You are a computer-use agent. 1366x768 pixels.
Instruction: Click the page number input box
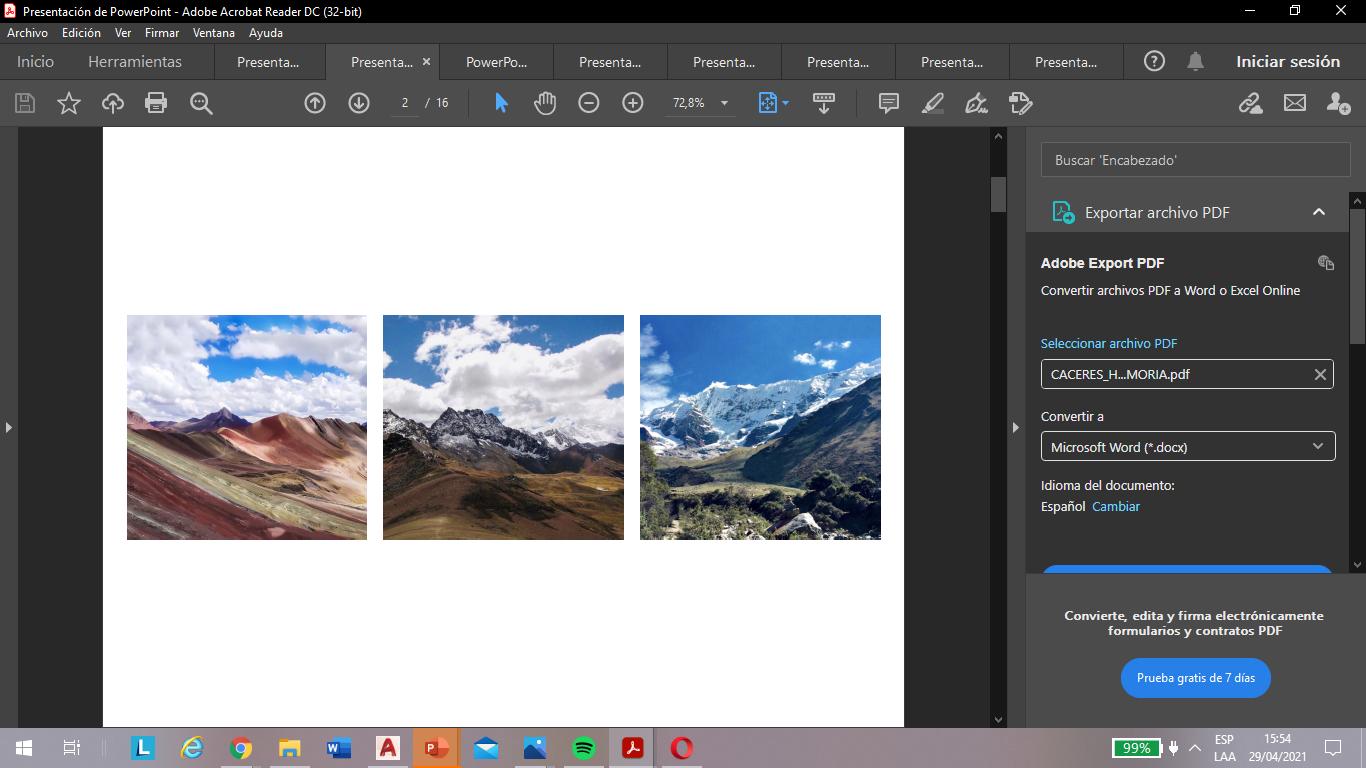point(405,103)
